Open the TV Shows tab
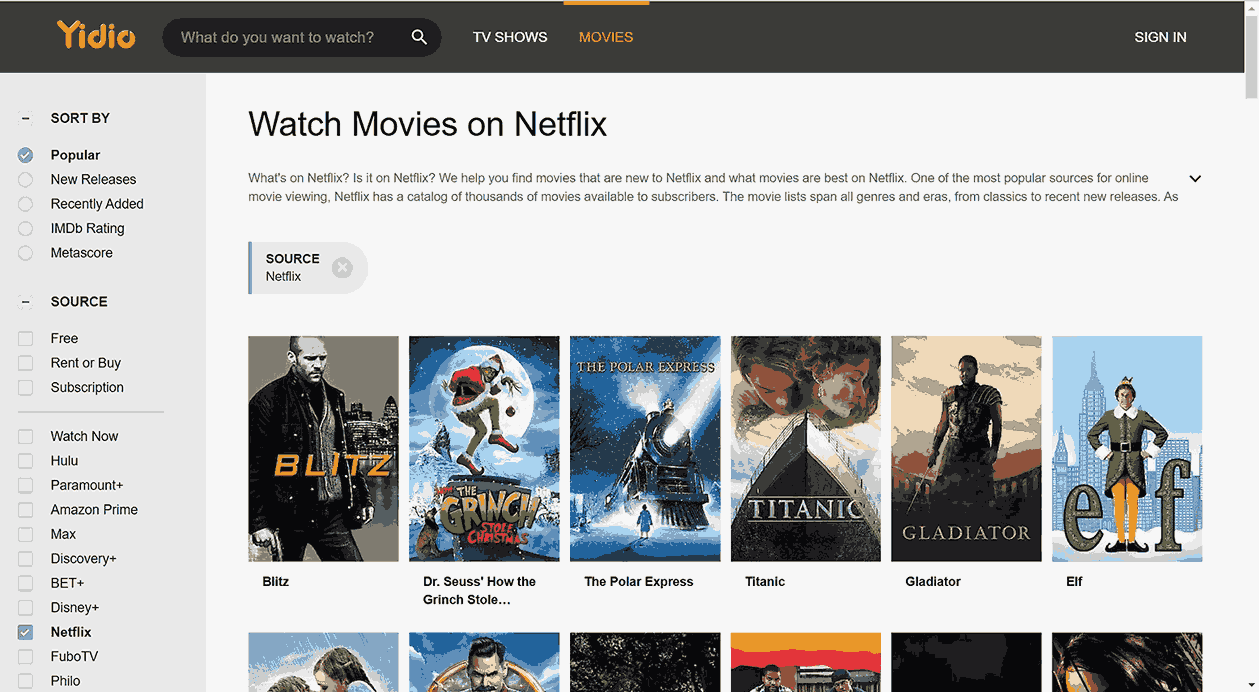1259x692 pixels. tap(510, 37)
